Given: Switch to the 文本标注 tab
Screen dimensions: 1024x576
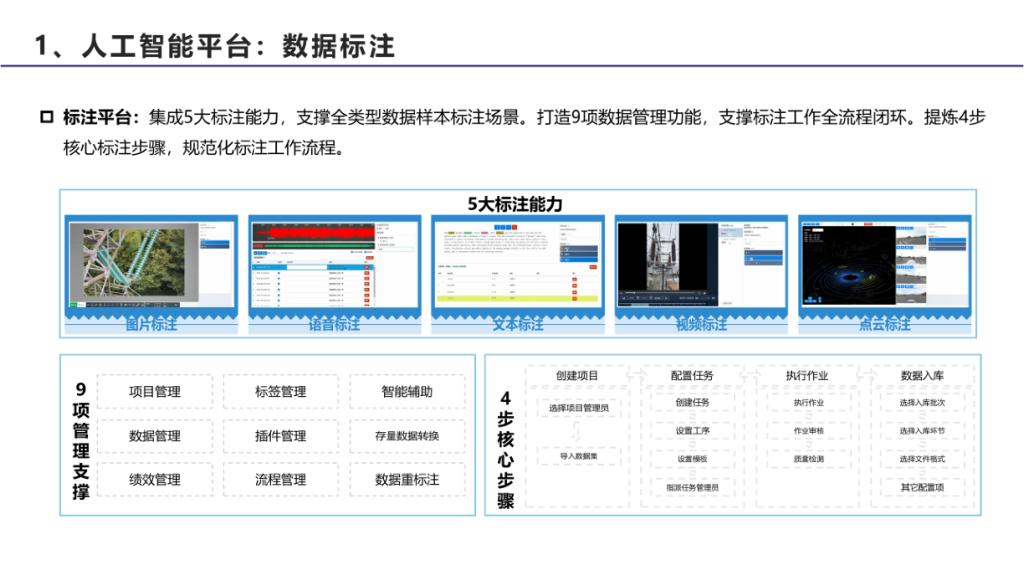Looking at the screenshot, I should click(517, 323).
